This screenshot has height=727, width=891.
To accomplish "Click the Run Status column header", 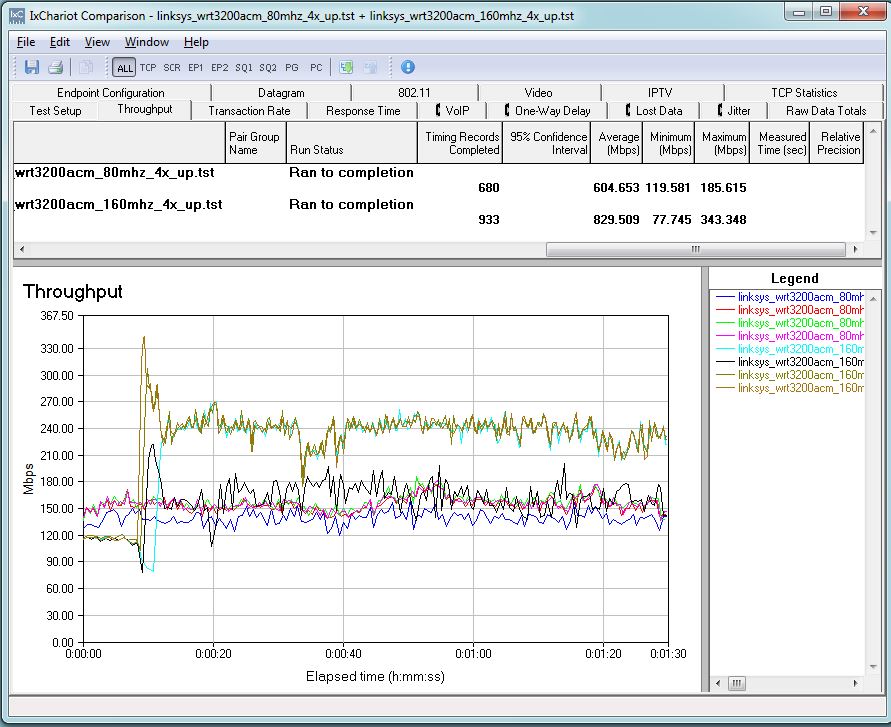I will [x=352, y=143].
